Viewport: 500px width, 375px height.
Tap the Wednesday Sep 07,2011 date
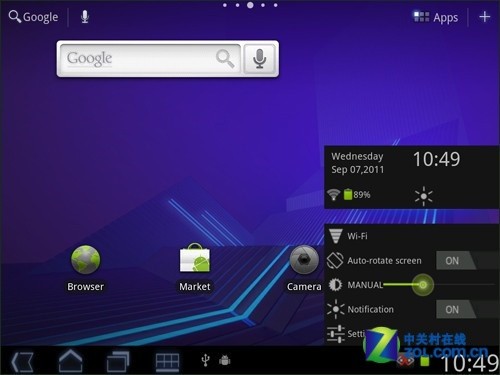point(357,163)
